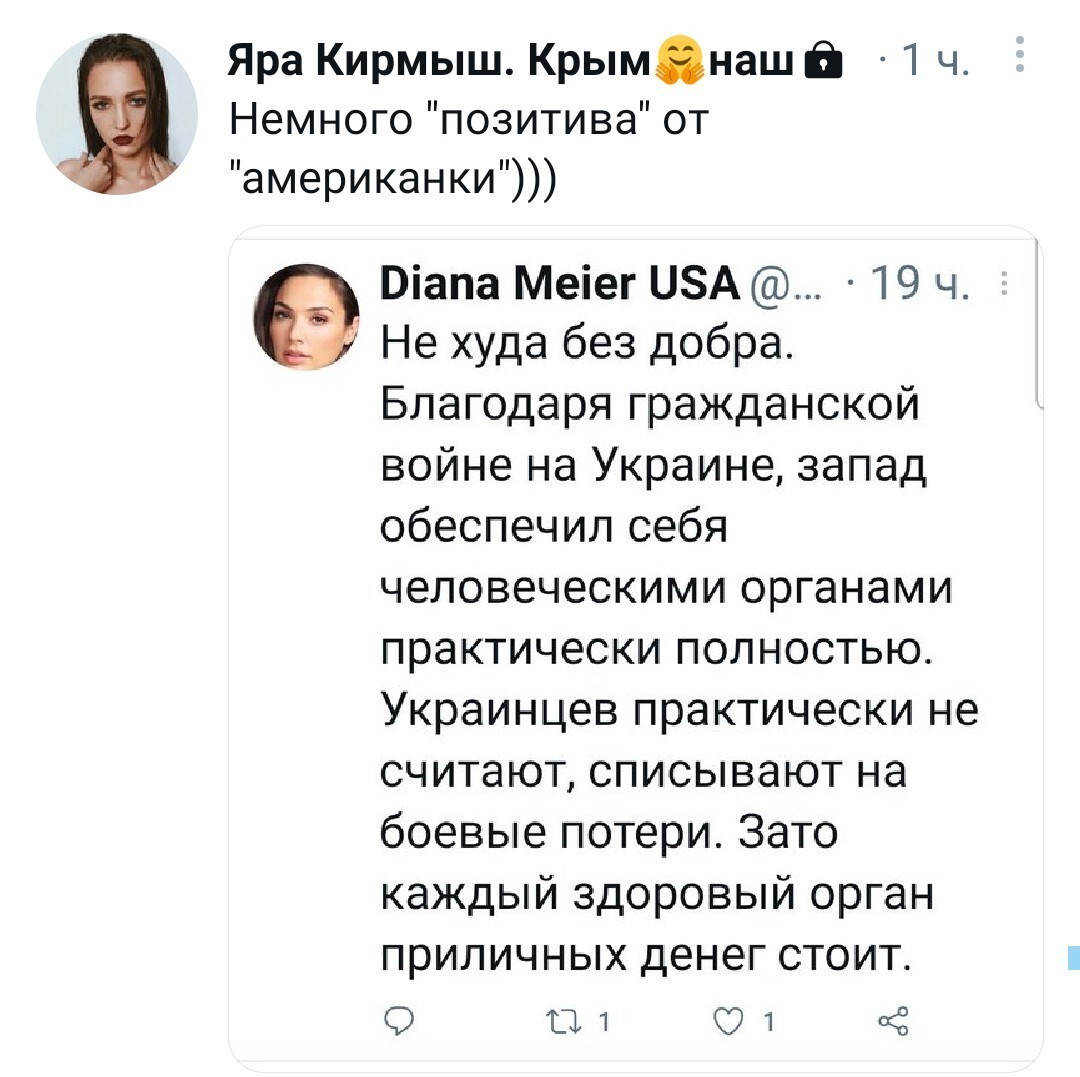Share the quoted tweet via share icon
The height and width of the screenshot is (1077, 1080).
pyautogui.click(x=893, y=1021)
